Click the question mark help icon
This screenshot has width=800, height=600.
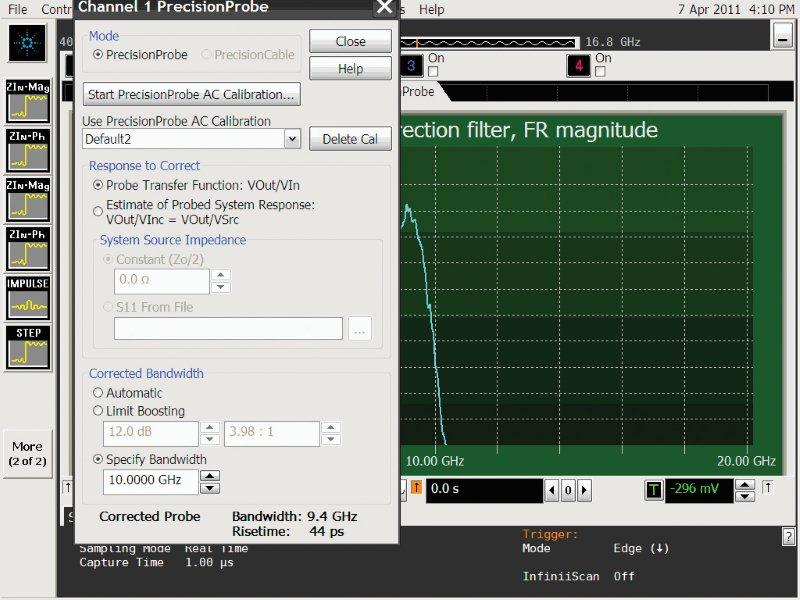tap(788, 537)
